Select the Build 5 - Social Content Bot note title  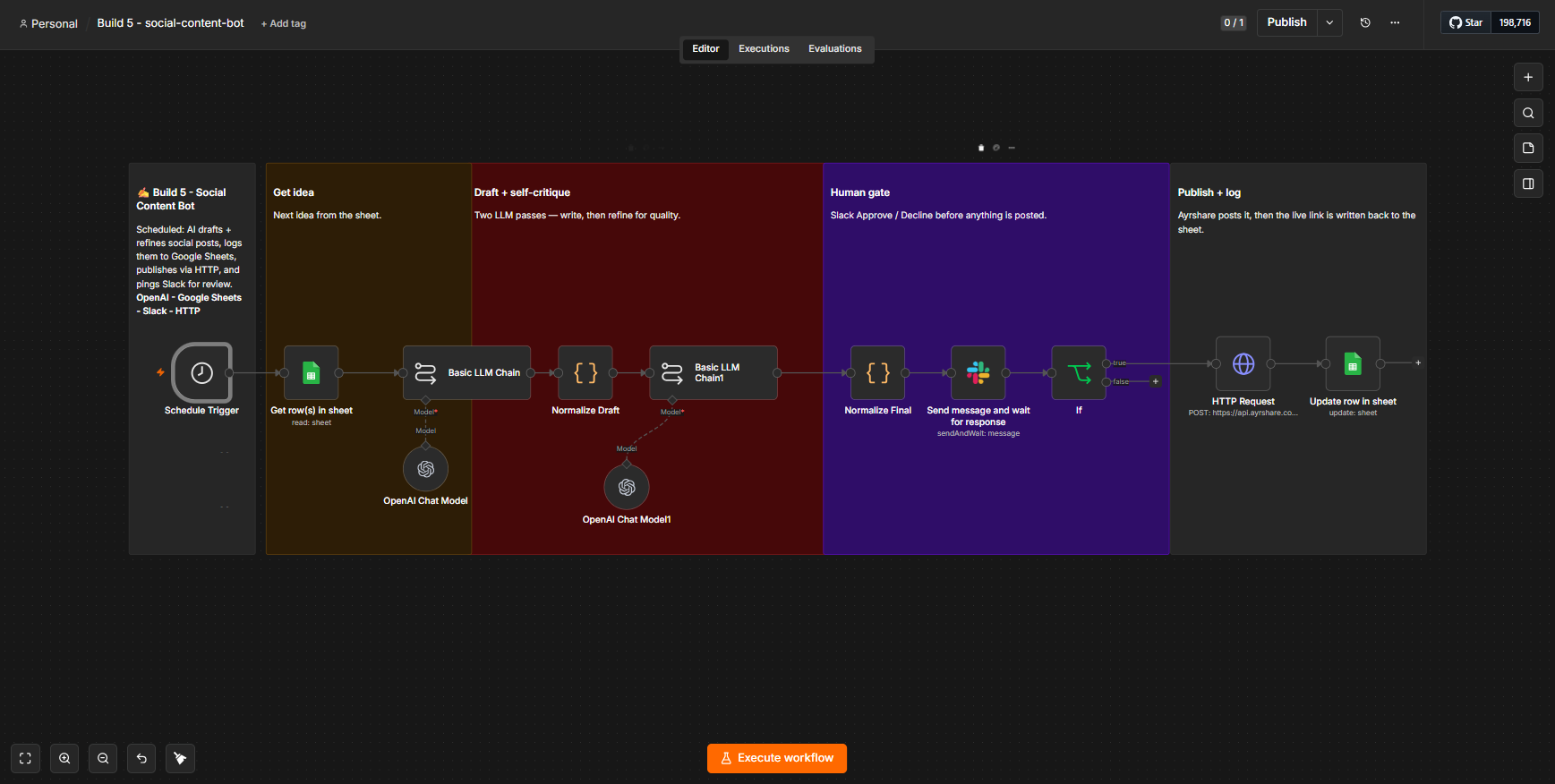pos(181,199)
